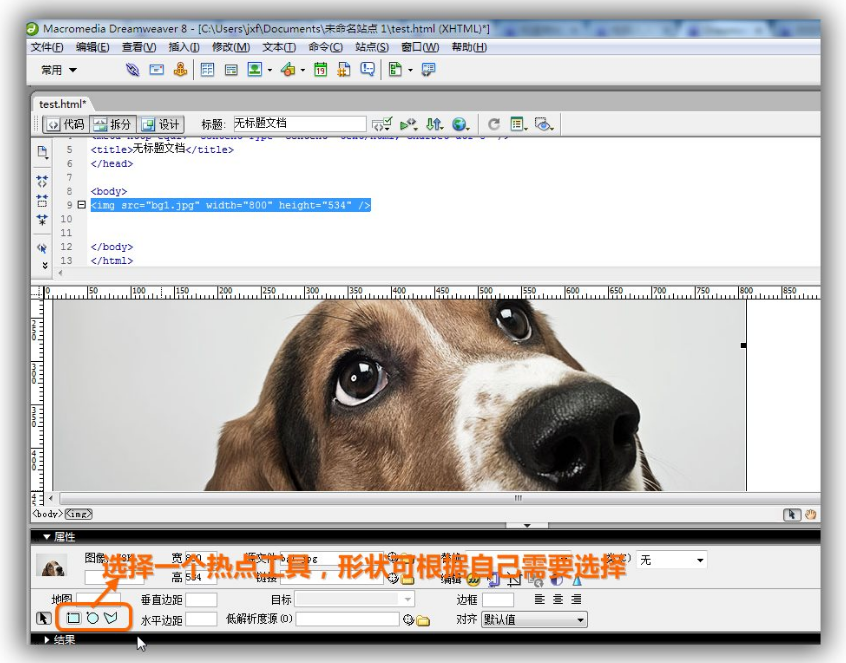Screen dimensions: 846x663
Task: Click the Images insert icon
Action: (255, 70)
